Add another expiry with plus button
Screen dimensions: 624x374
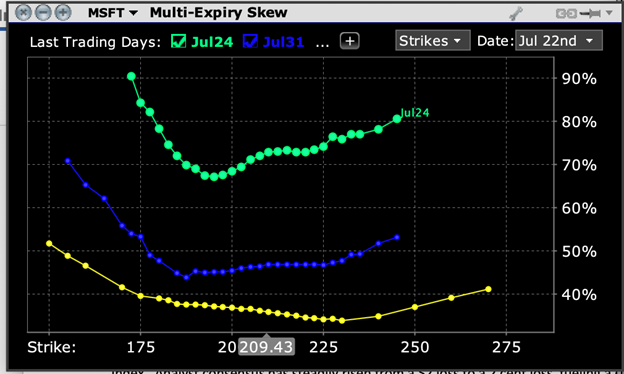tap(350, 41)
